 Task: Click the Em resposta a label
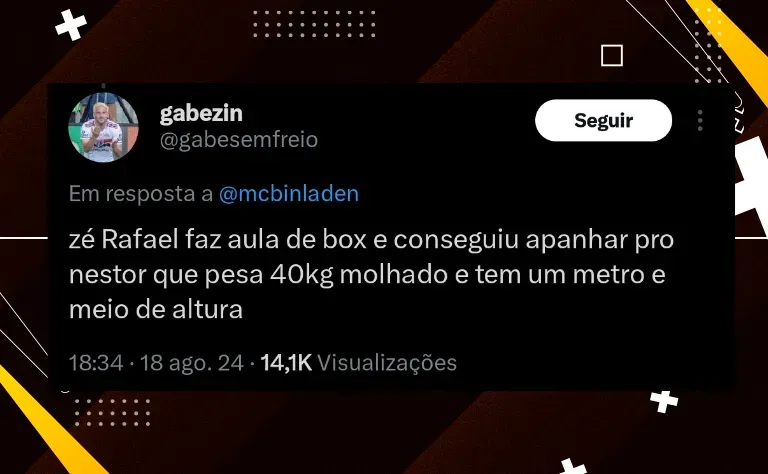[141, 193]
